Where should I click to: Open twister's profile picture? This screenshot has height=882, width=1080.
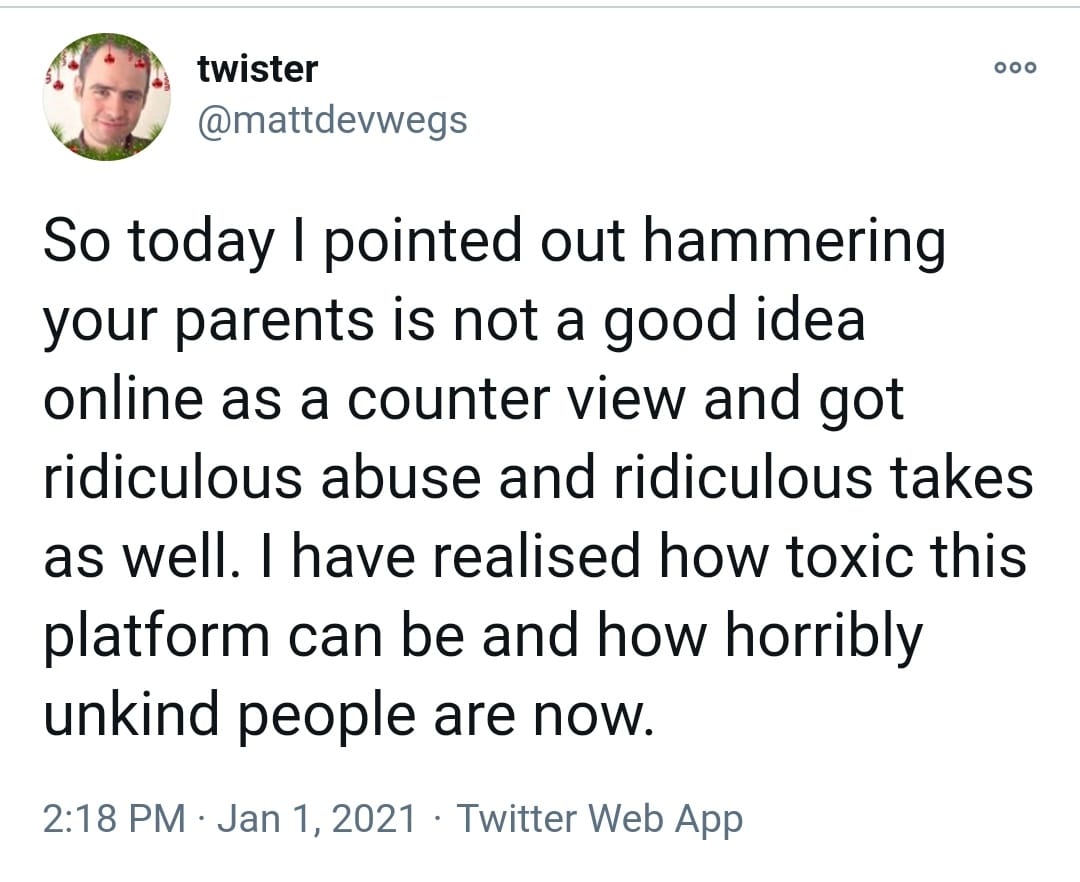tap(107, 96)
